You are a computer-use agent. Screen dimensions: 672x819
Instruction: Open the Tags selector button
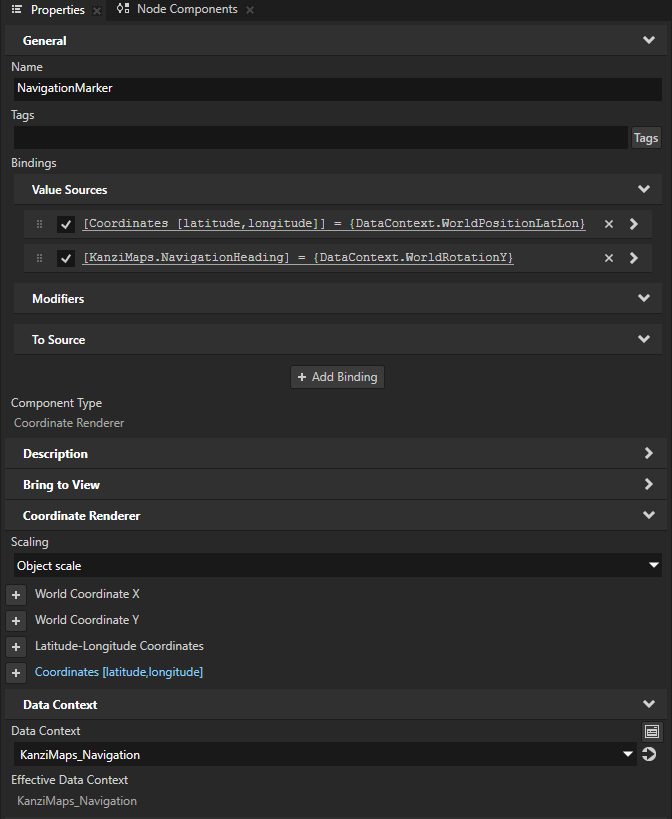pos(646,137)
